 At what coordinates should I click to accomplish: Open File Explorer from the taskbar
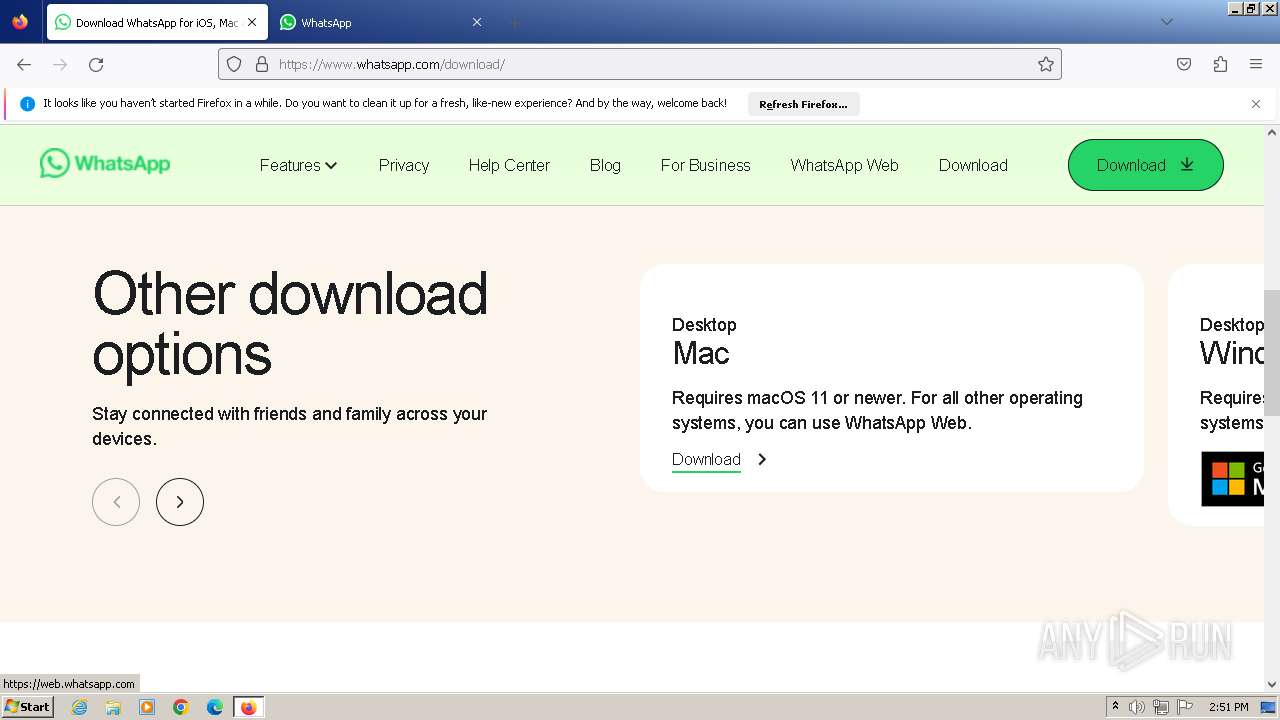[113, 707]
